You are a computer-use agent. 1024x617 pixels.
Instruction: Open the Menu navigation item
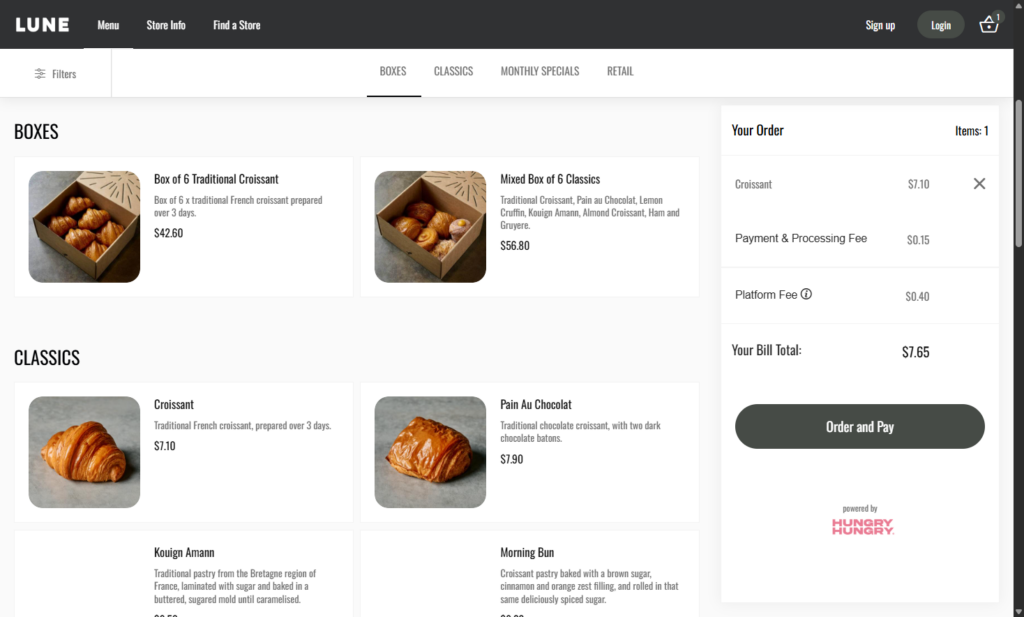coord(107,25)
